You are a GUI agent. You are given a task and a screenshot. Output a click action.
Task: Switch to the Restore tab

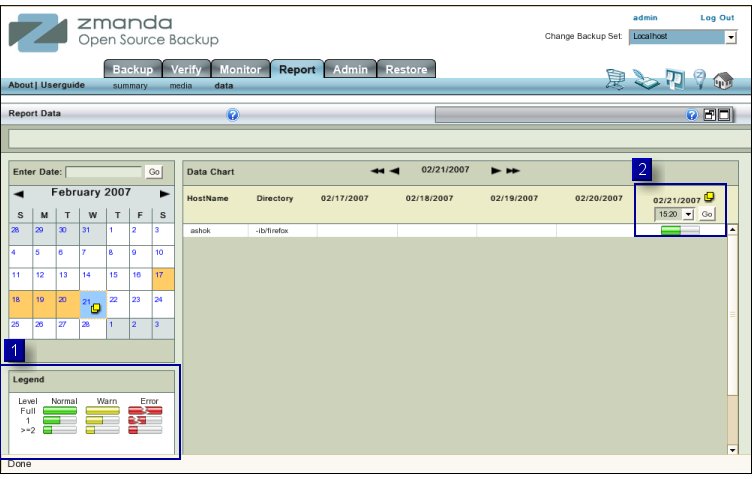(406, 70)
